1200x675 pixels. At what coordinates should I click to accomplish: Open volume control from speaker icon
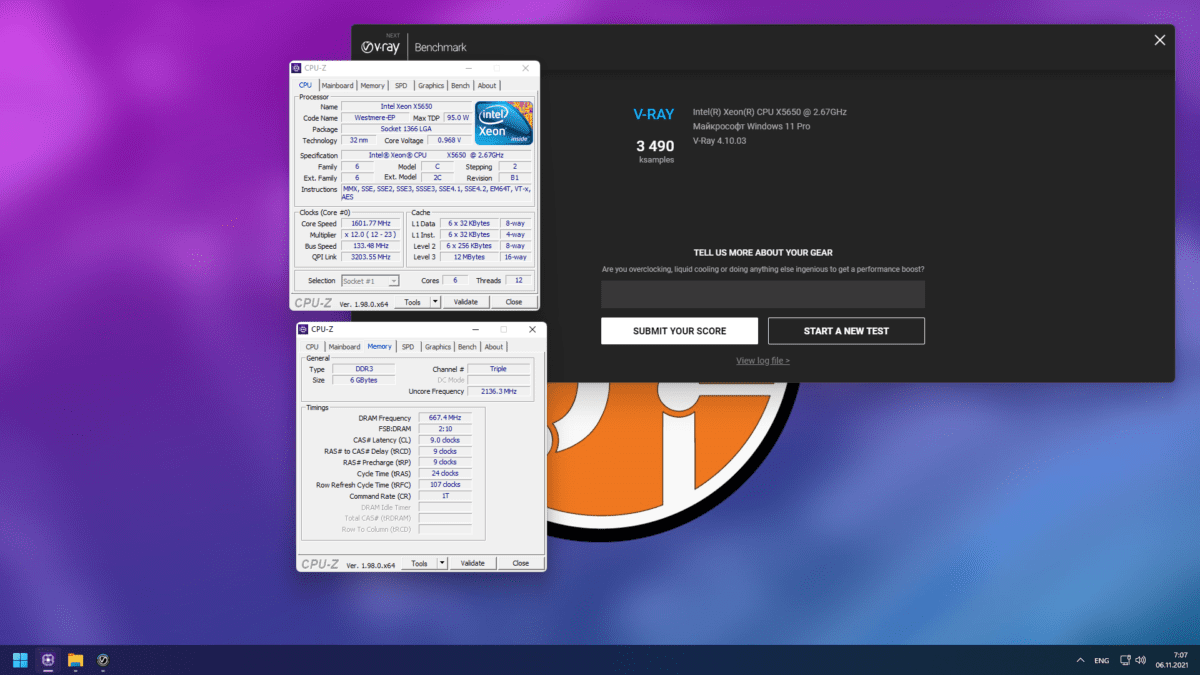pyautogui.click(x=1141, y=660)
